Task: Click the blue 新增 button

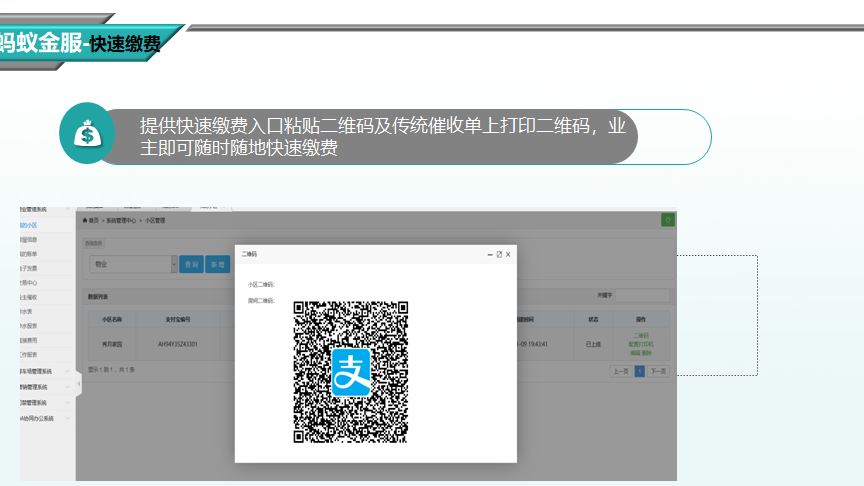Action: [x=217, y=264]
